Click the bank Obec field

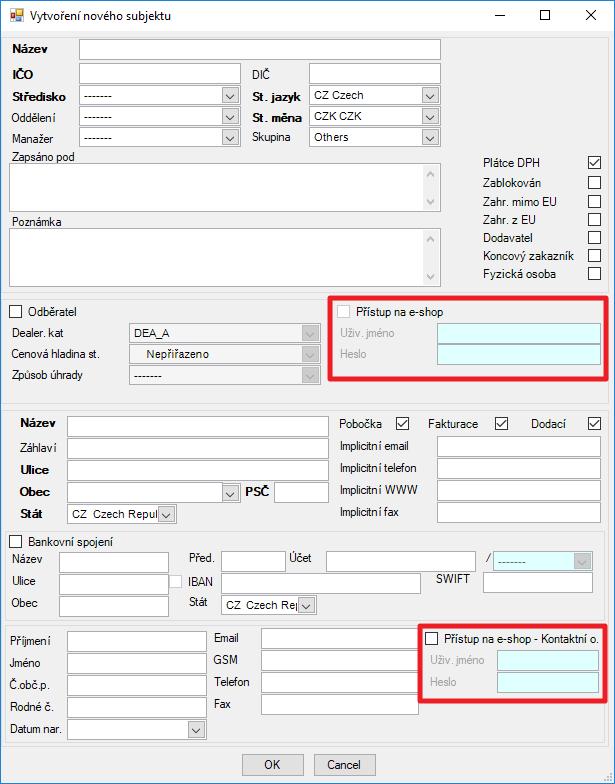point(114,606)
